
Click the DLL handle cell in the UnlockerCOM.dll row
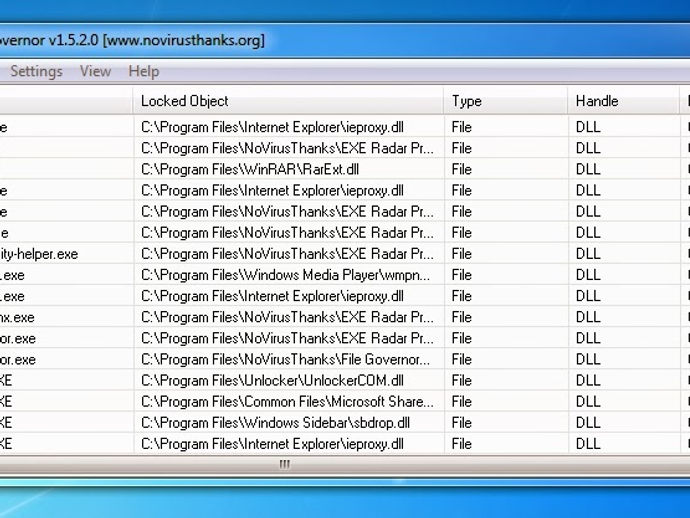tap(588, 381)
